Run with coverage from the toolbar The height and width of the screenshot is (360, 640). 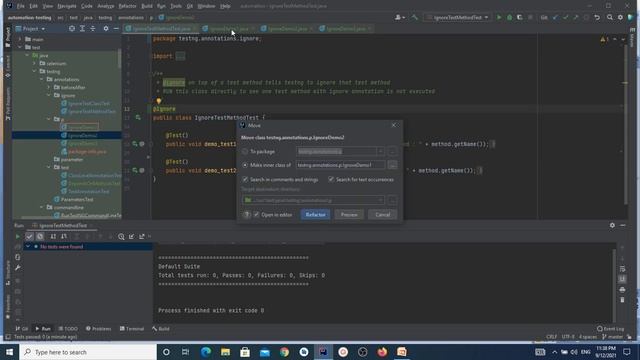click(520, 18)
